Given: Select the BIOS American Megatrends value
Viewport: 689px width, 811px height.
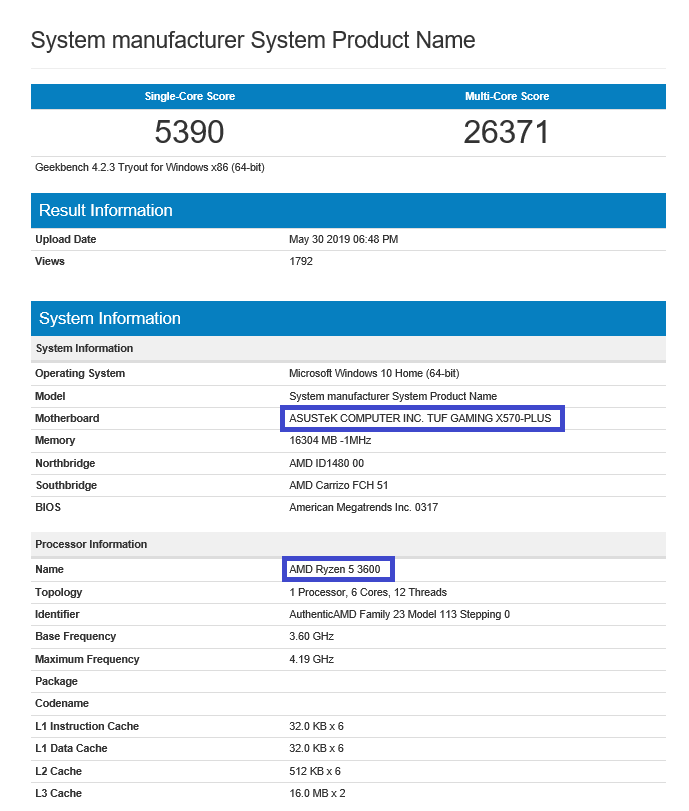Looking at the screenshot, I should [363, 508].
